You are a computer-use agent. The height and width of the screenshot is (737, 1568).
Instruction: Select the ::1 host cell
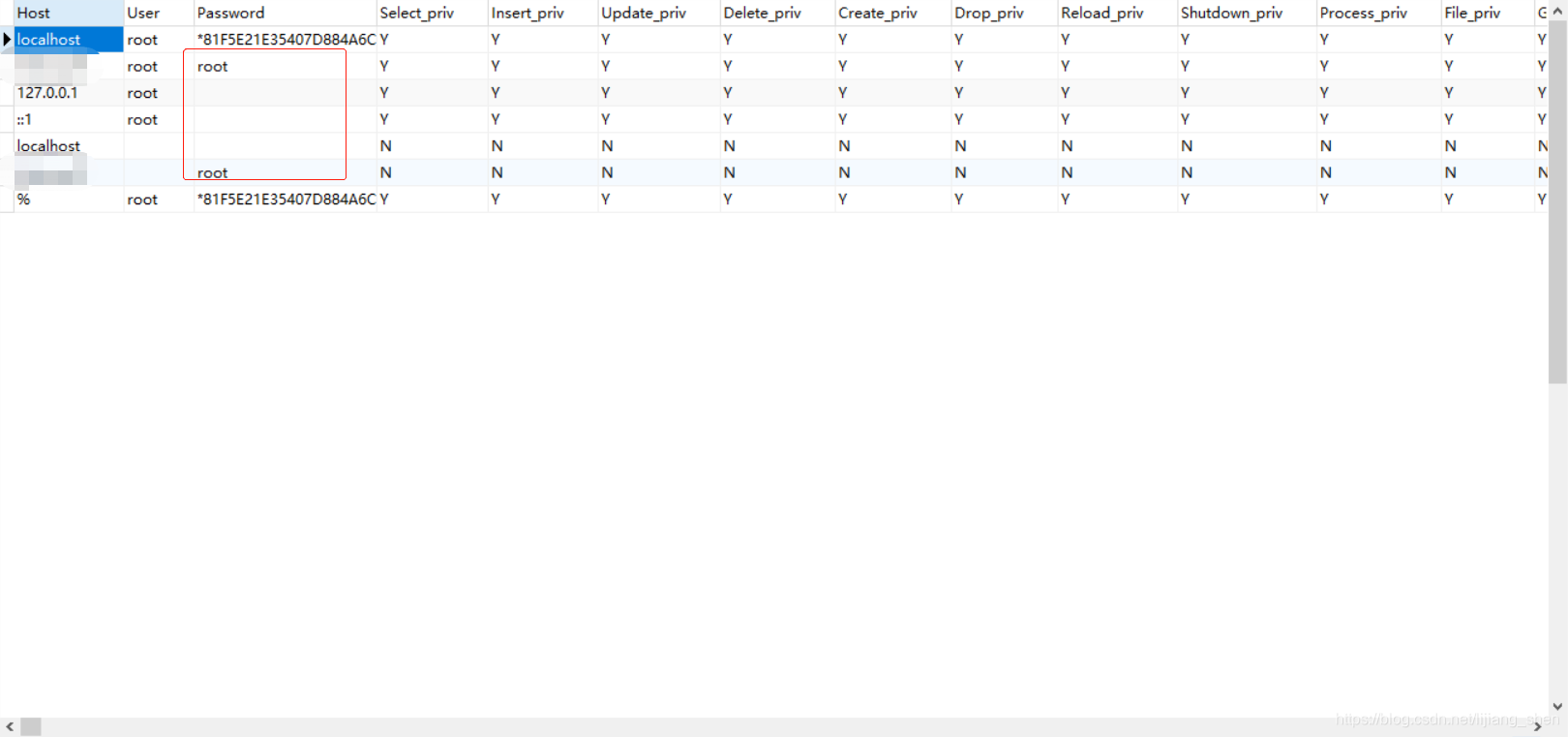(69, 119)
